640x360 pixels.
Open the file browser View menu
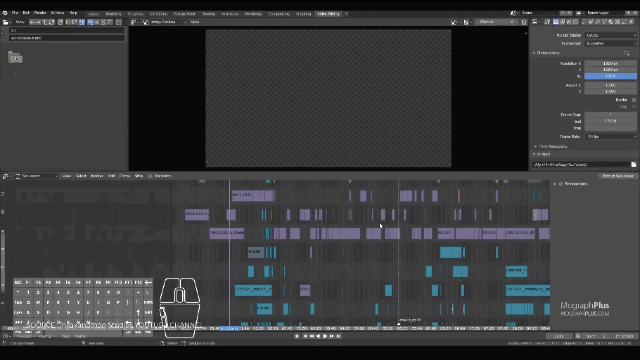coord(20,22)
